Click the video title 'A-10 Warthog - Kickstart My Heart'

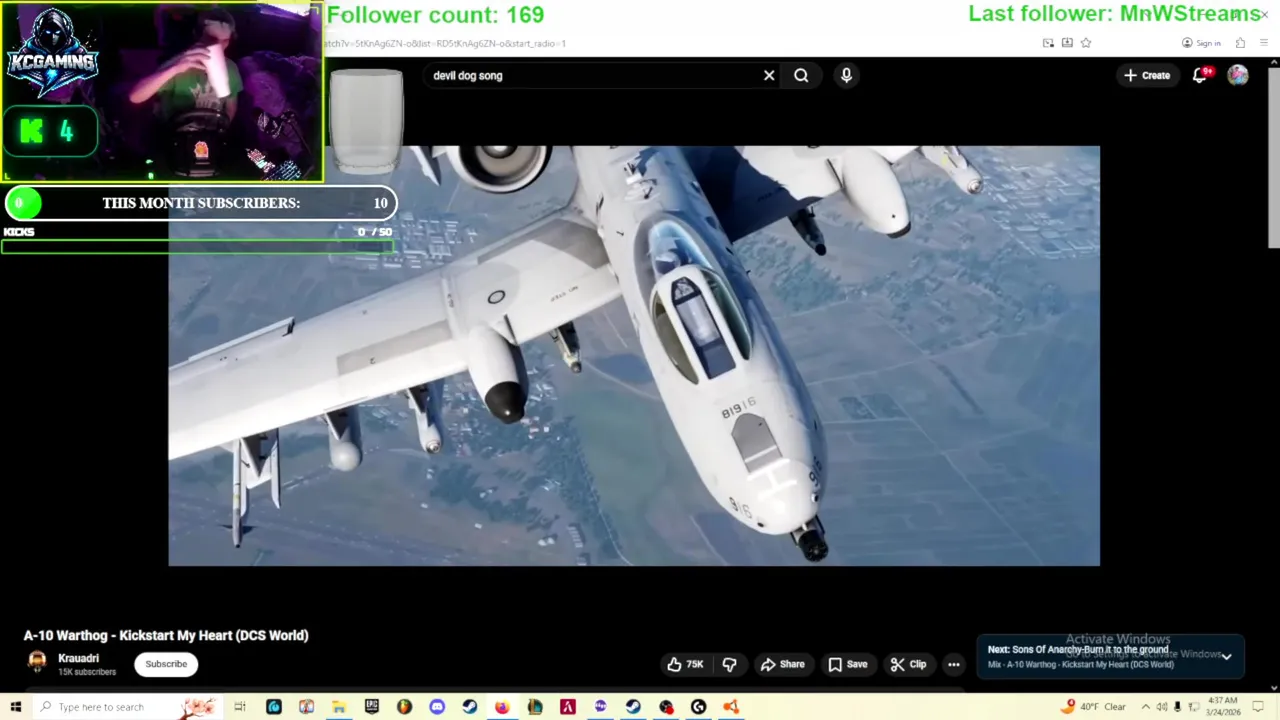[166, 635]
